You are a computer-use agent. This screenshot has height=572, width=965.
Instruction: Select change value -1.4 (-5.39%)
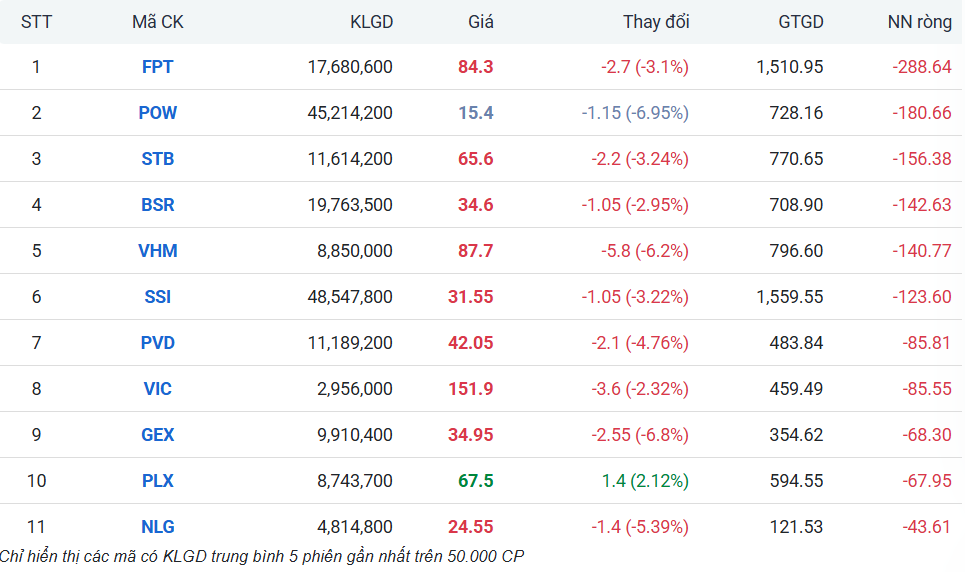[x=640, y=526]
